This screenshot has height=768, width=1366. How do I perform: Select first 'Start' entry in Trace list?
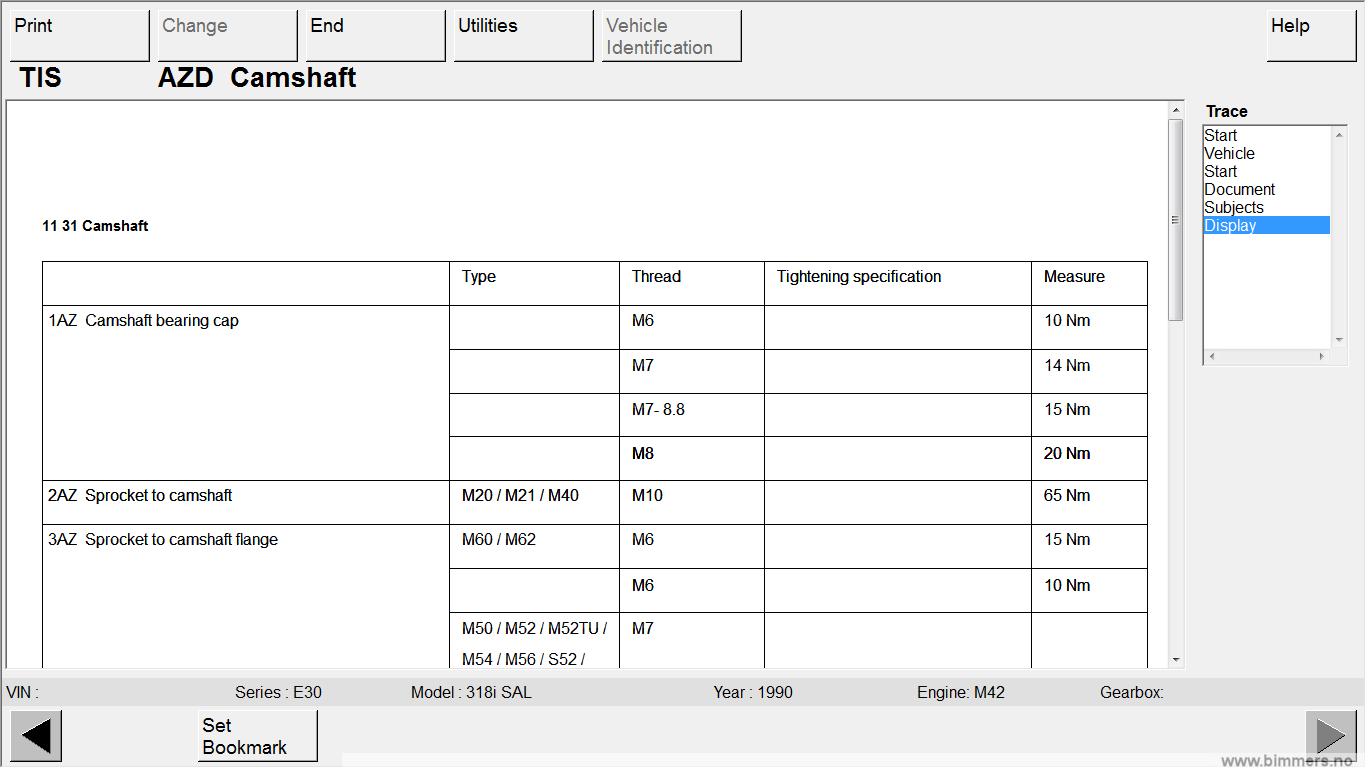[x=1220, y=136]
